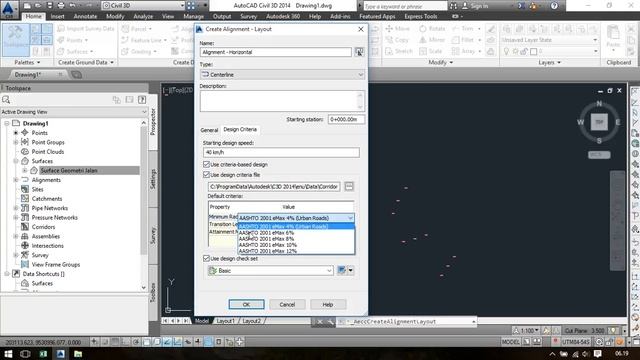640x360 pixels.
Task: Switch to Layout1 drawing tab
Action: coord(225,321)
